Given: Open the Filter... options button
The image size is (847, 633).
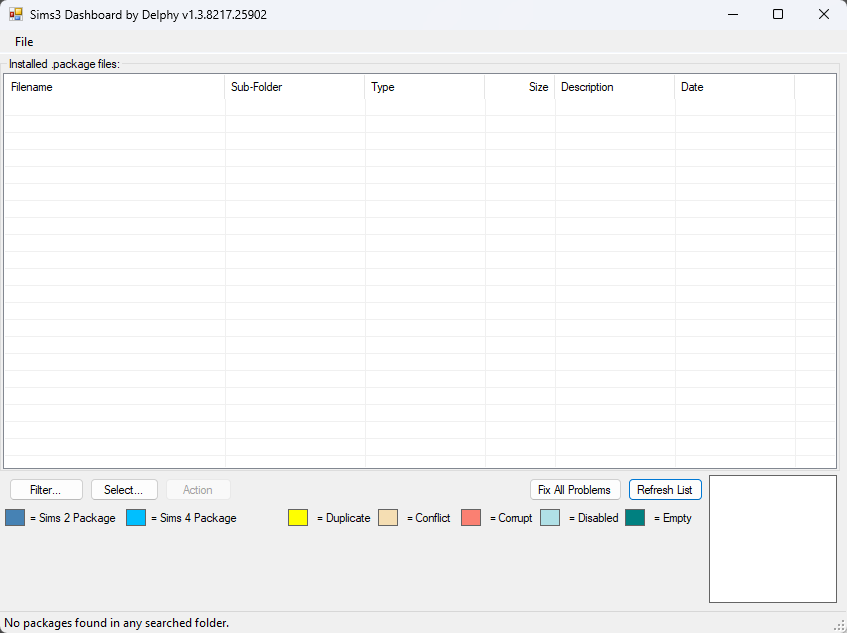Looking at the screenshot, I should pos(46,490).
